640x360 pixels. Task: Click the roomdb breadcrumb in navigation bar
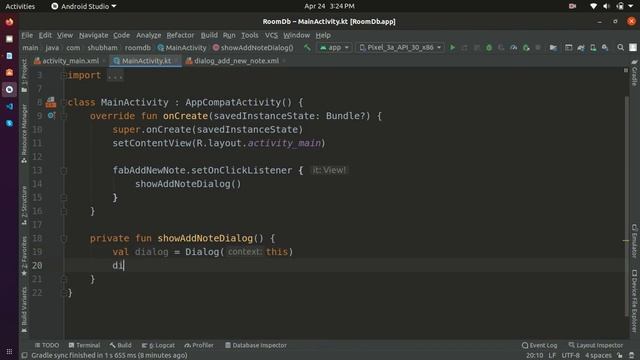(x=138, y=48)
